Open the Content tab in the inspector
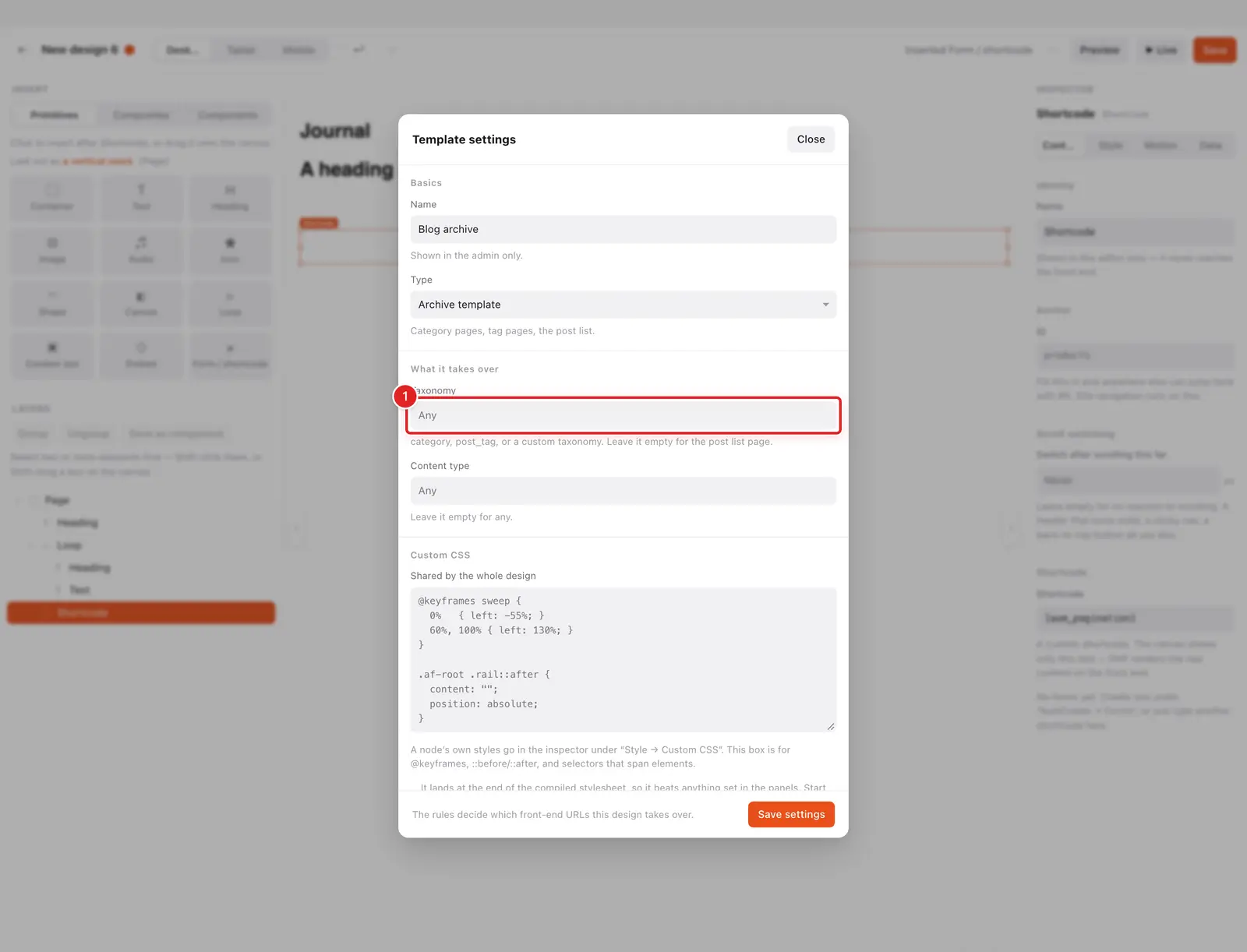1247x952 pixels. point(1058,146)
